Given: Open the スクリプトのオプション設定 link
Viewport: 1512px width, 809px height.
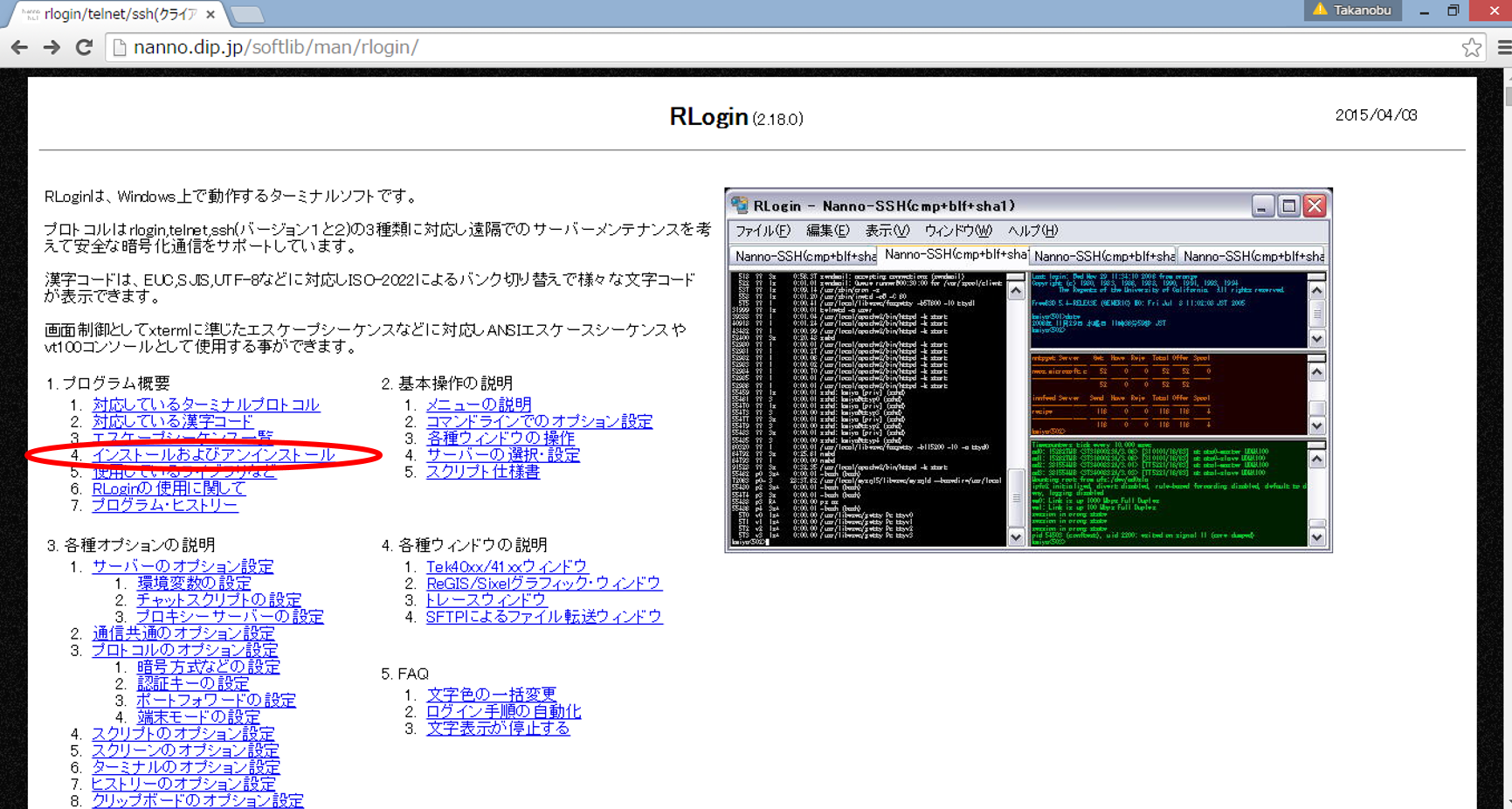Looking at the screenshot, I should point(183,734).
